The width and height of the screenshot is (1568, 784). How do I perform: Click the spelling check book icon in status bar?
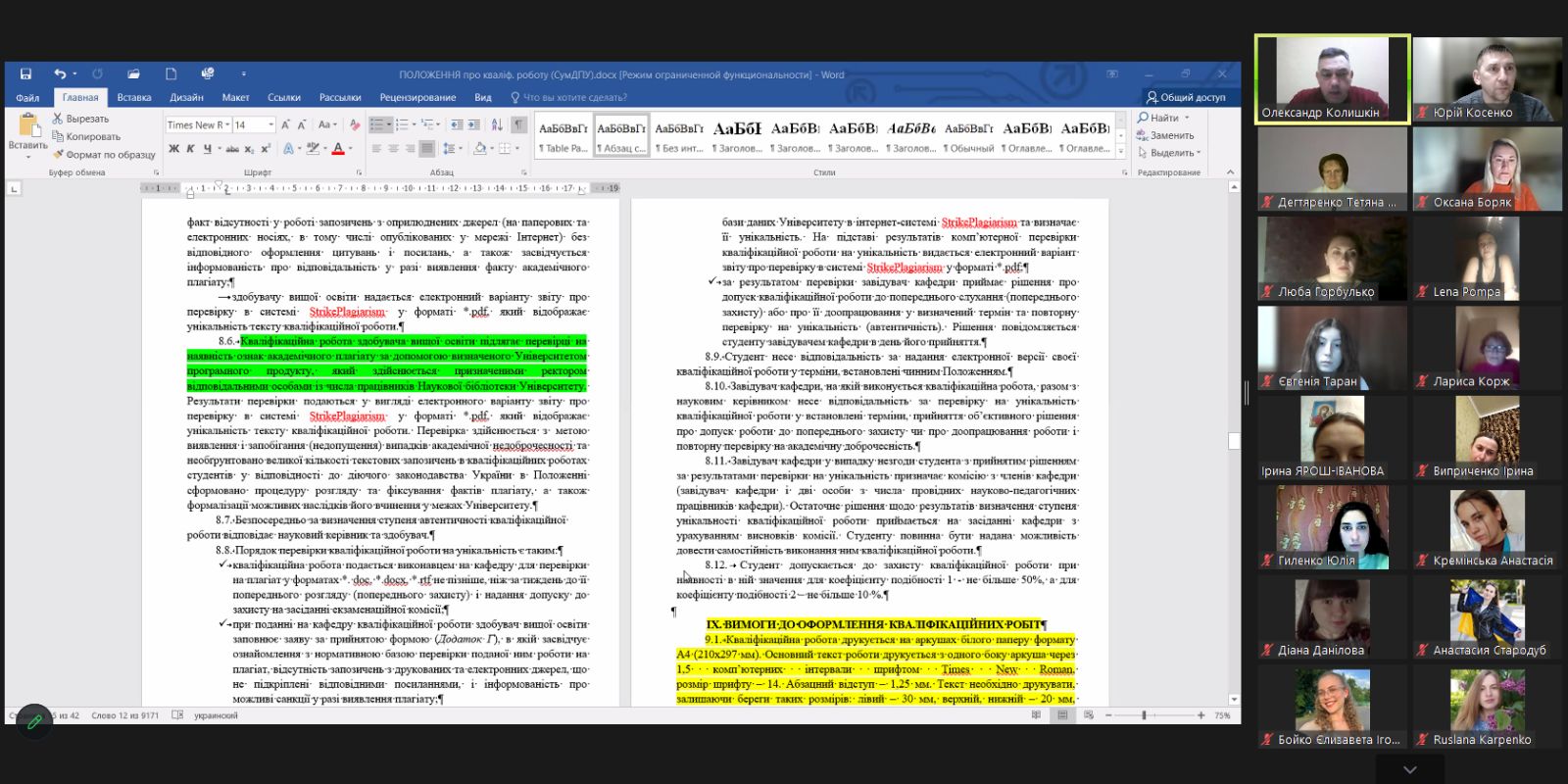click(x=177, y=715)
